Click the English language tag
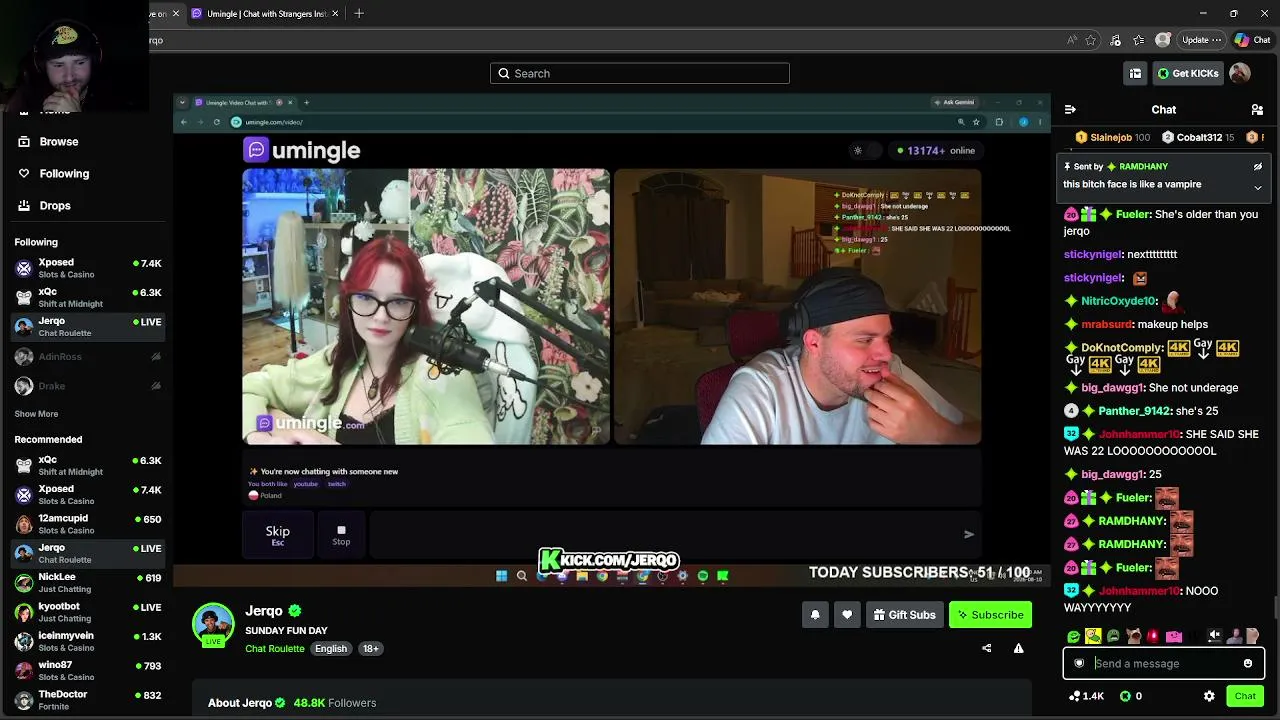This screenshot has height=720, width=1280. click(x=331, y=648)
